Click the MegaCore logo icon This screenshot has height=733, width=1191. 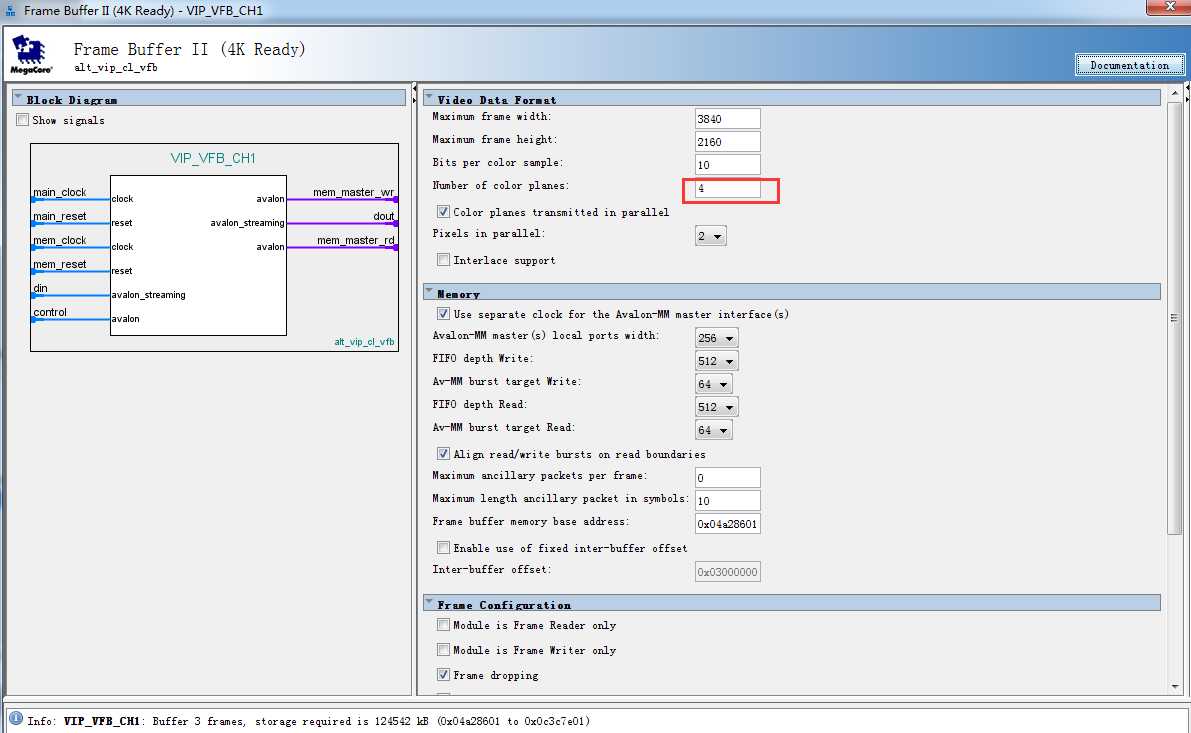31,54
